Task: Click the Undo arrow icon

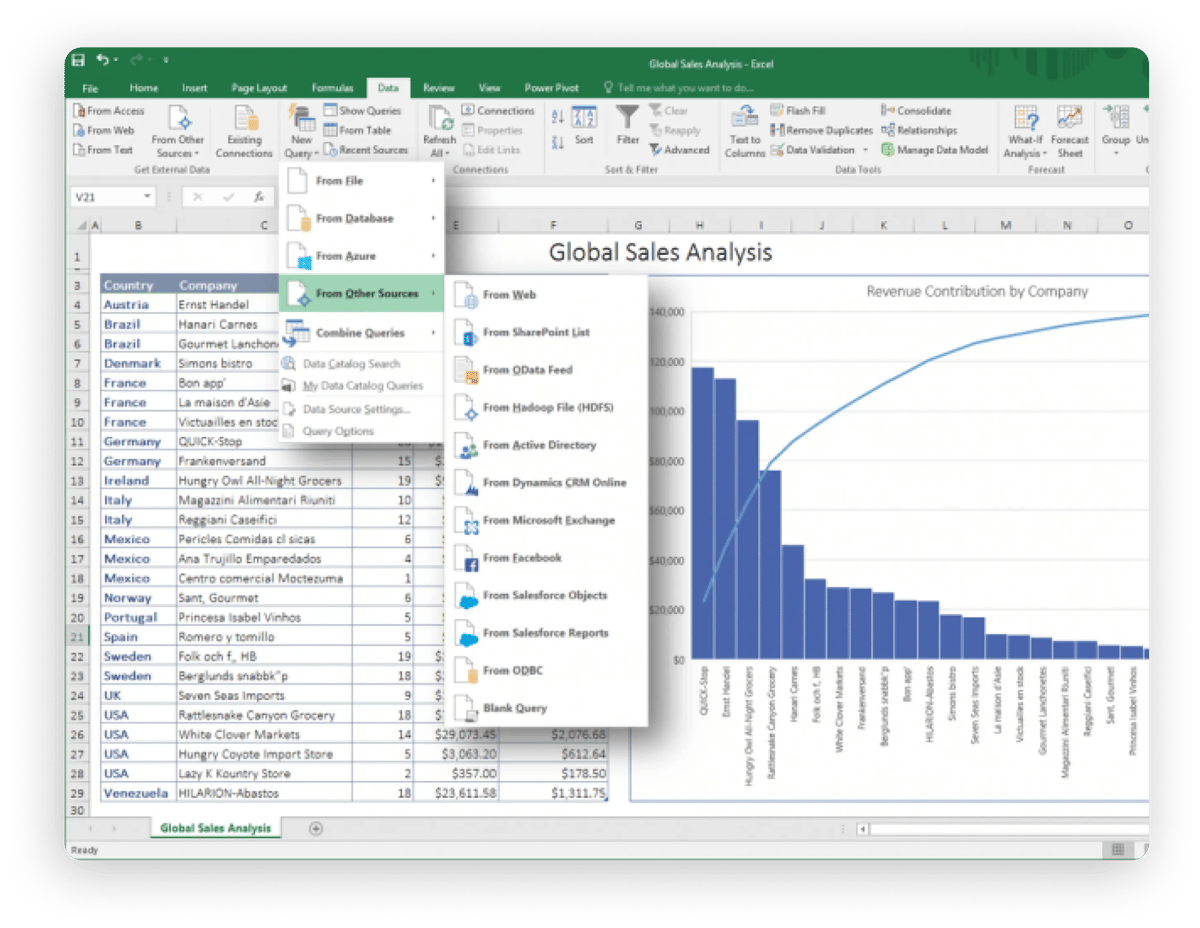Action: (104, 61)
